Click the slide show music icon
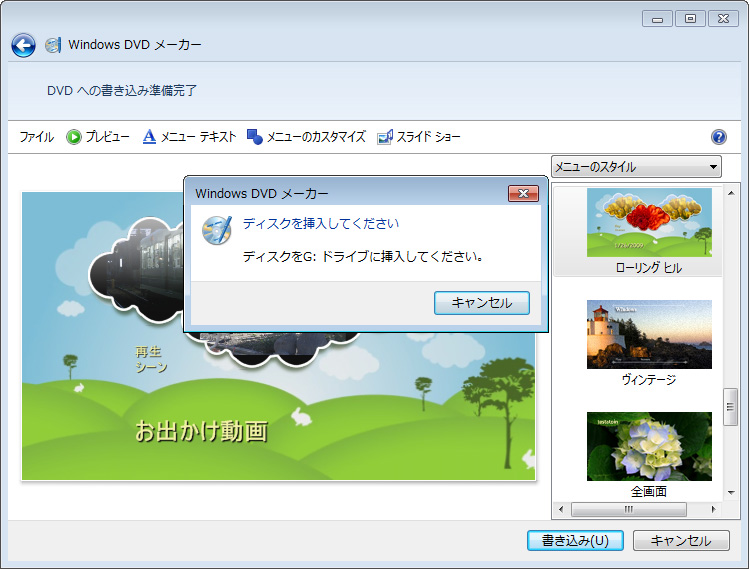749x569 pixels. tap(385, 137)
